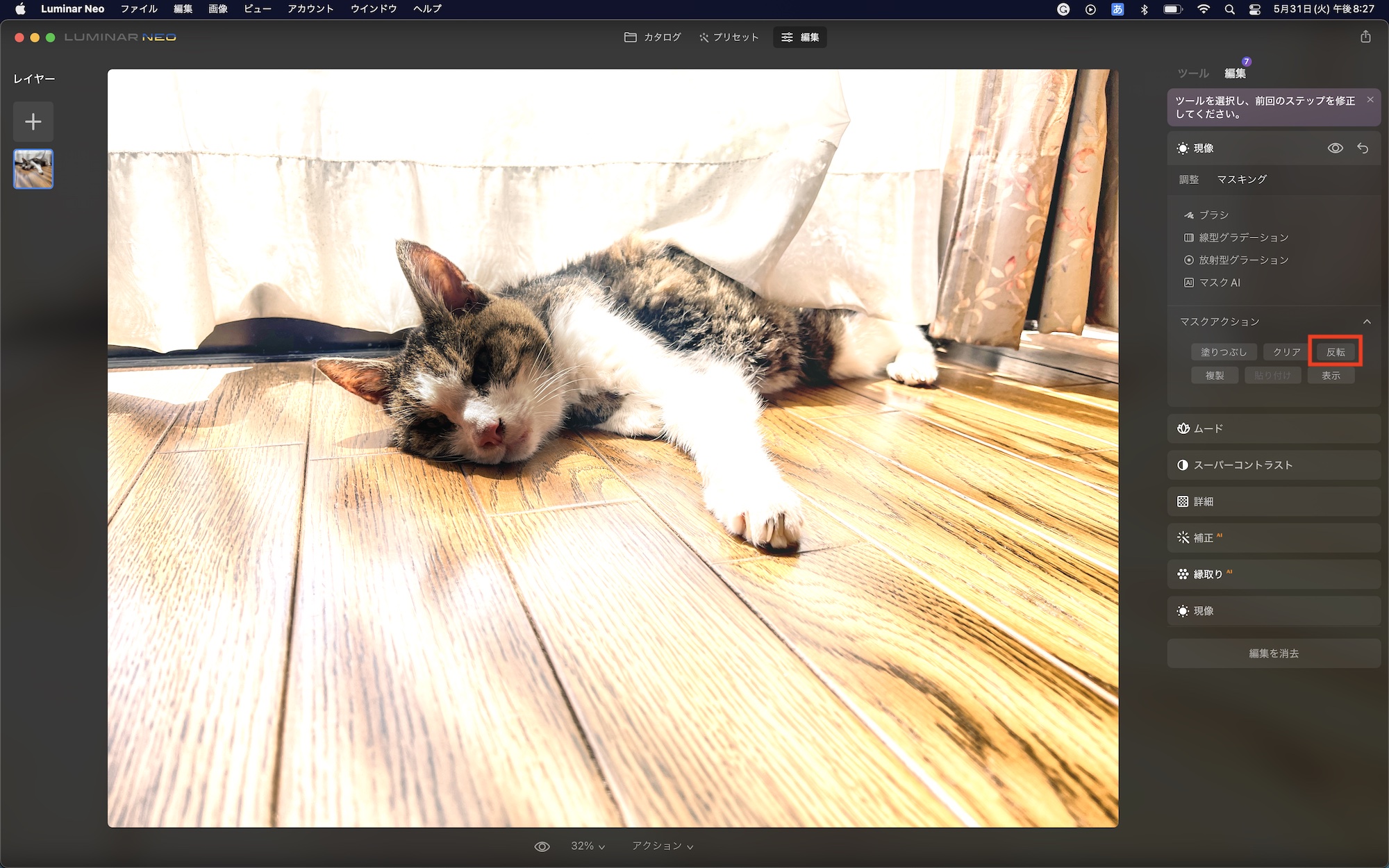The width and height of the screenshot is (1389, 868).
Task: Switch to the ツール tab
Action: coord(1192,74)
